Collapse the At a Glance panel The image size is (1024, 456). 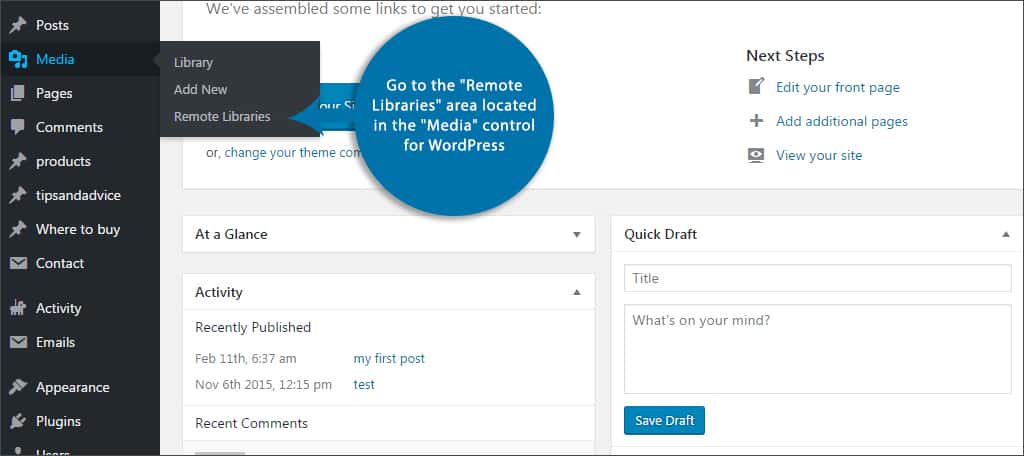[x=576, y=234]
